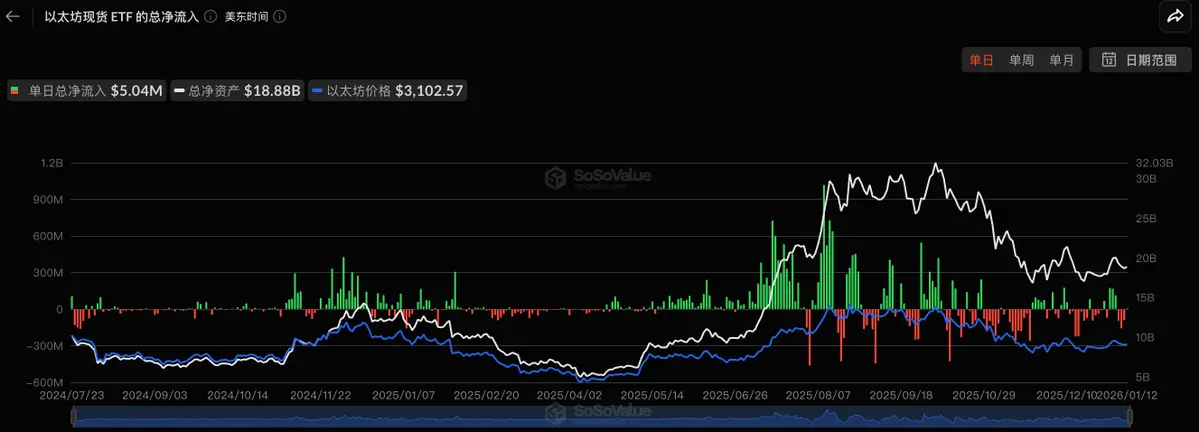The image size is (1199, 432).
Task: Click the $5.04M net inflow value
Action: [x=136, y=91]
